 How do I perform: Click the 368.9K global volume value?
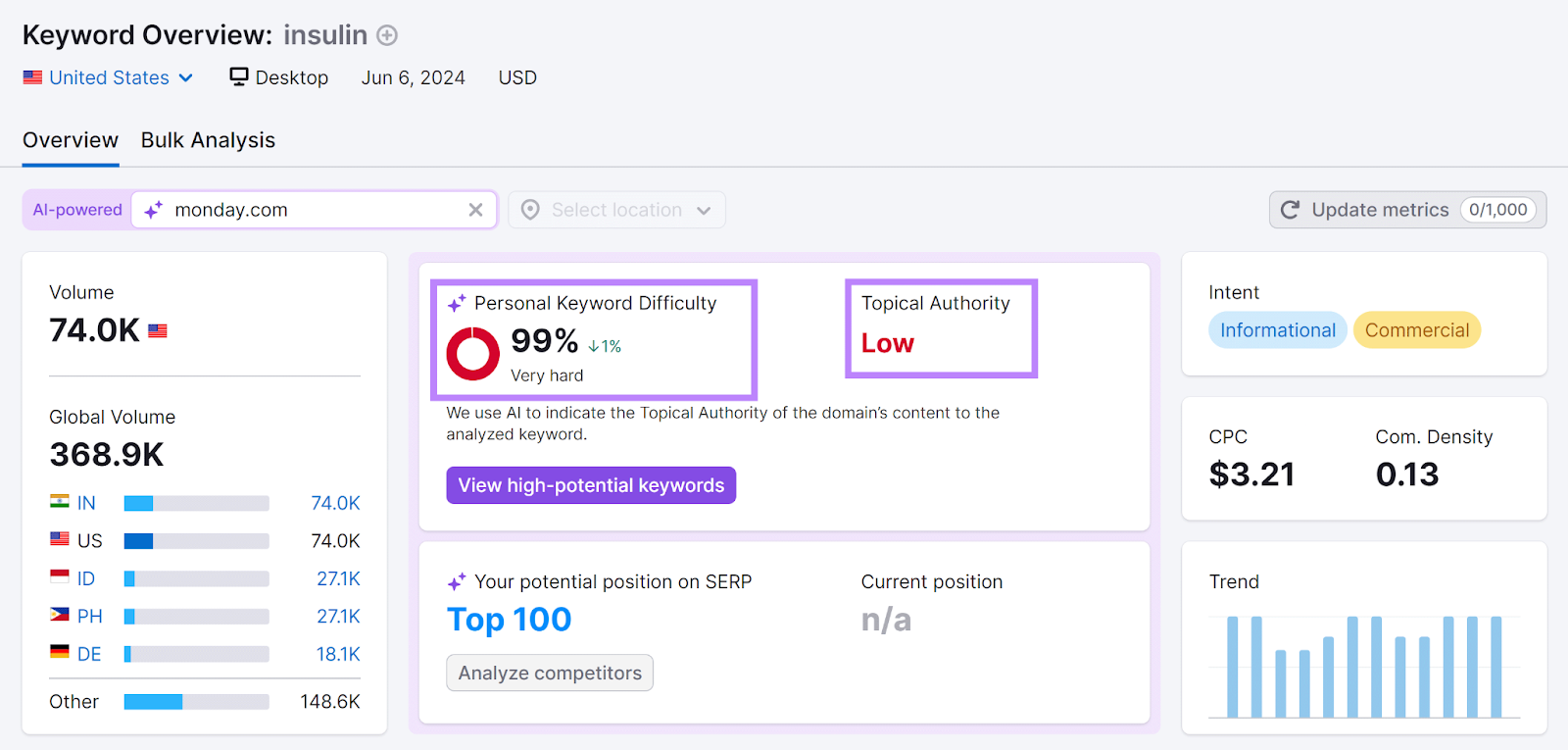tap(107, 455)
